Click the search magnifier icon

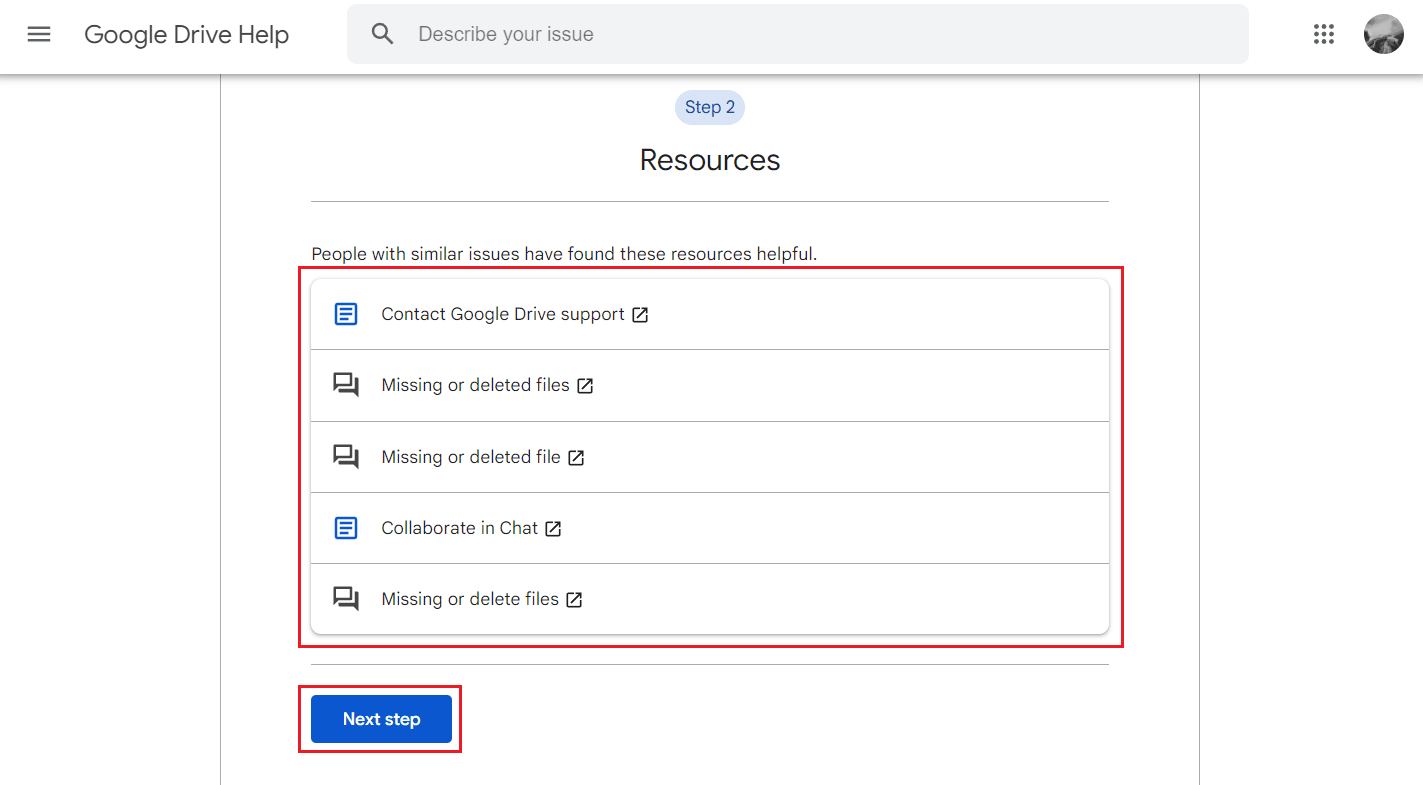[x=382, y=34]
